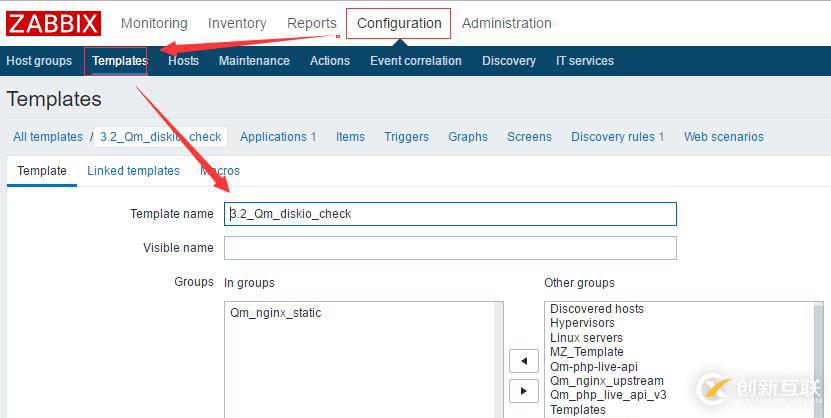Focus the Template name field

point(450,214)
